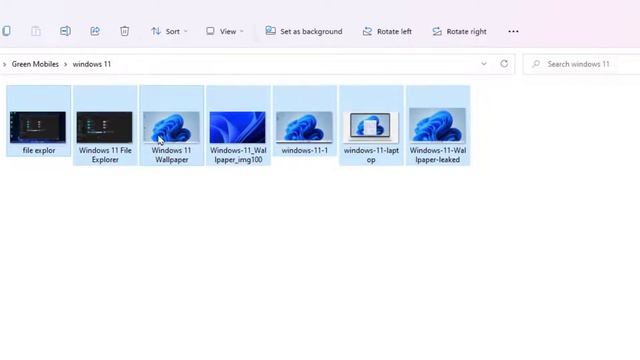Refresh the windows 11 folder
The height and width of the screenshot is (360, 640).
[504, 64]
